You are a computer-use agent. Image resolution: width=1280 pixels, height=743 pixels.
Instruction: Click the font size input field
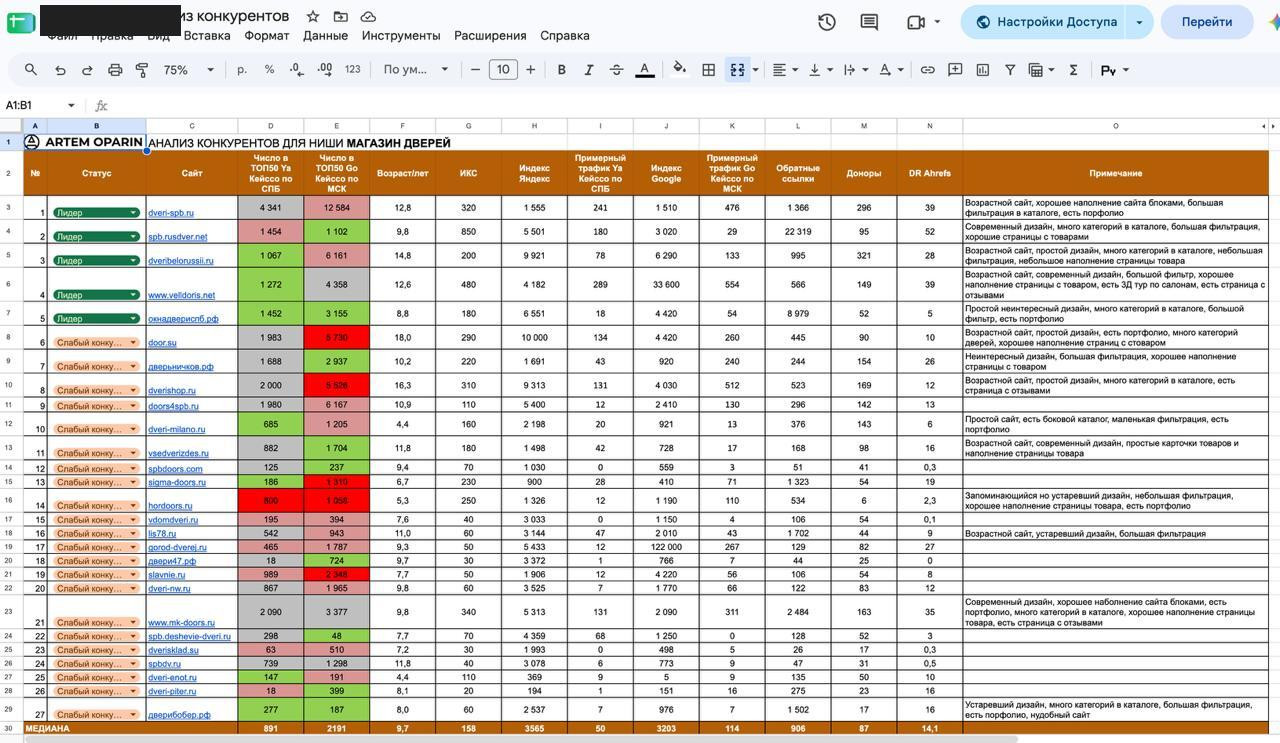pyautogui.click(x=503, y=70)
